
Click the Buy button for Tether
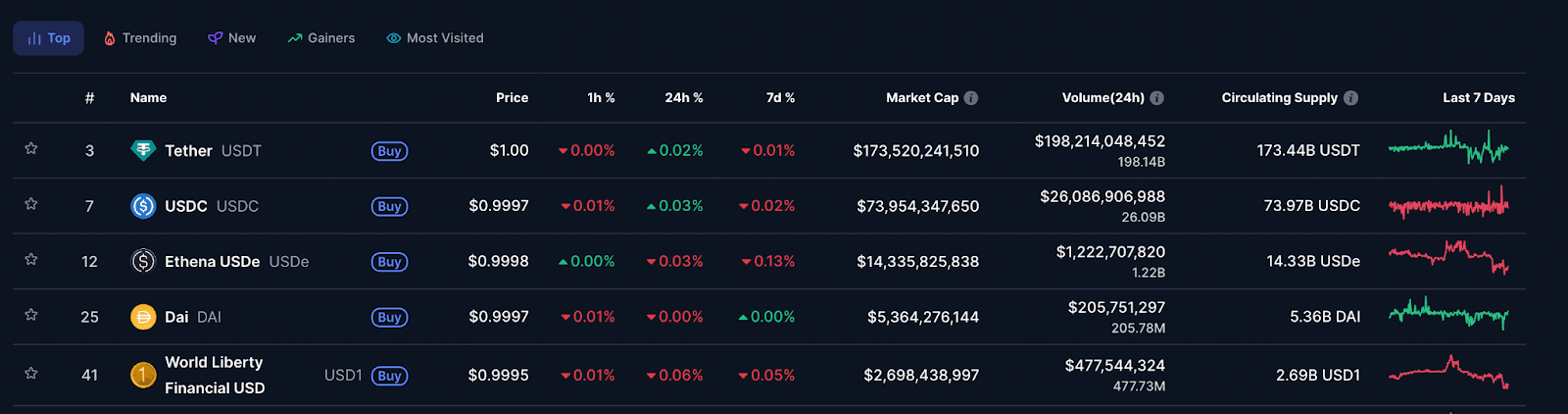(x=389, y=151)
